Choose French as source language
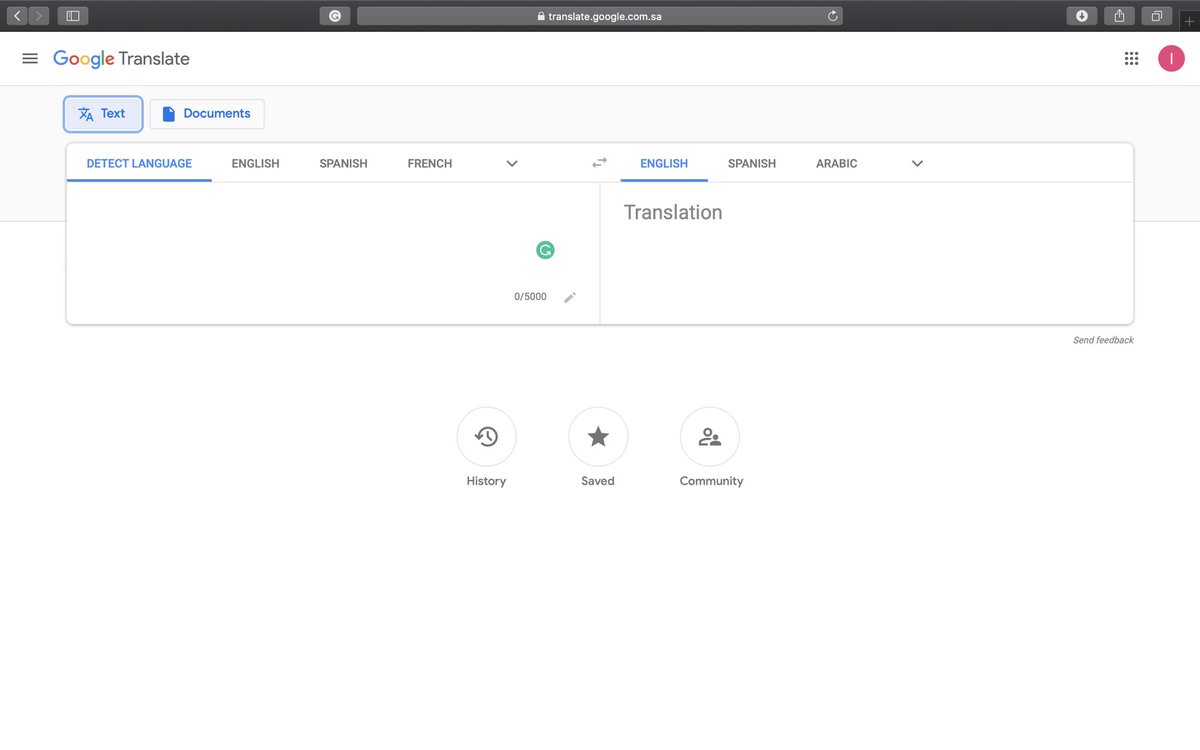 430,163
